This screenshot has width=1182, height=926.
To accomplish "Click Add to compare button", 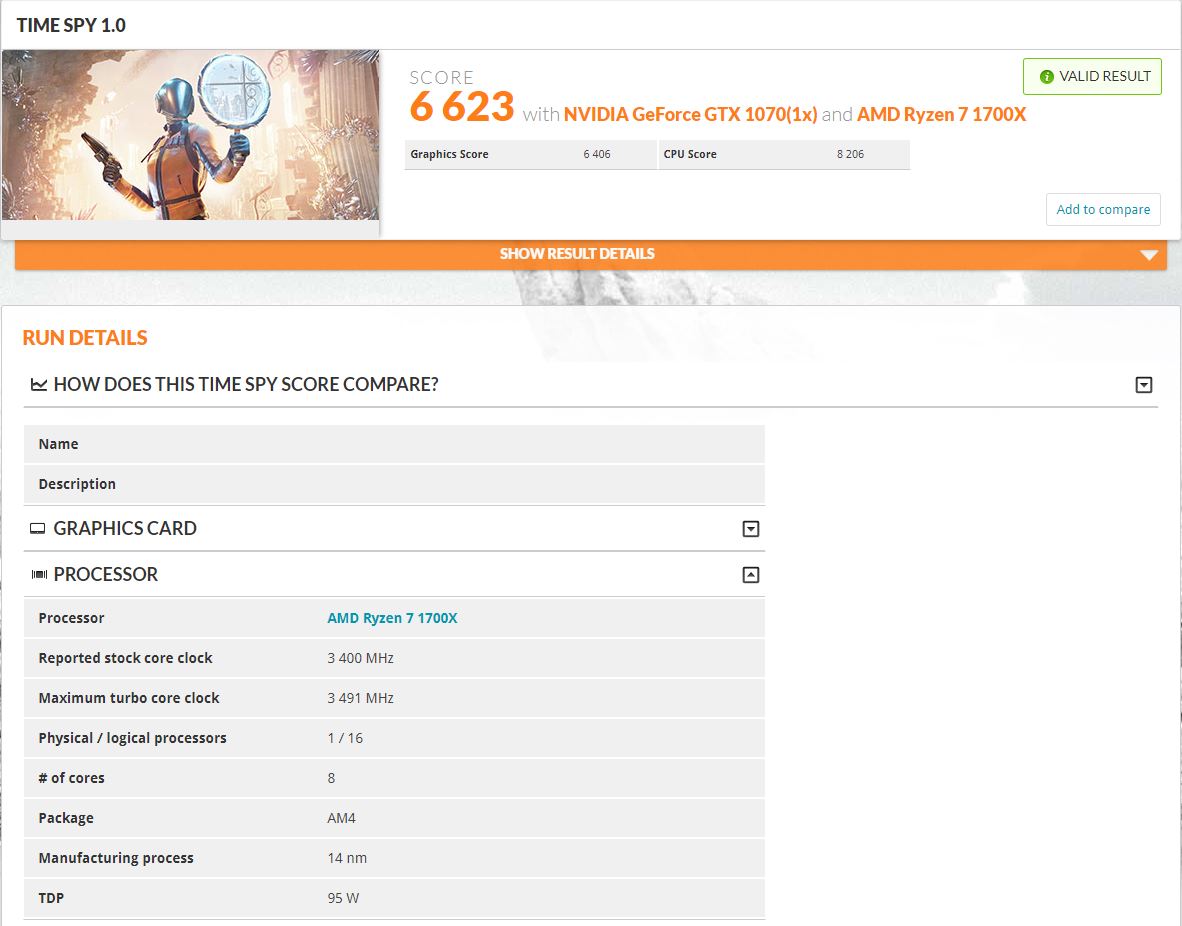I will point(1103,210).
